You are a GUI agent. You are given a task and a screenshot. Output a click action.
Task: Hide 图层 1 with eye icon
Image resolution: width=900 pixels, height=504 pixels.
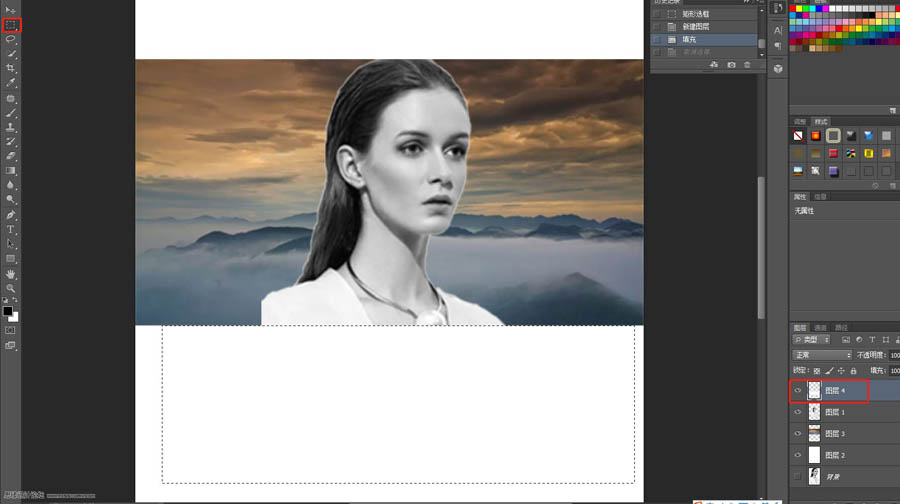(x=797, y=412)
